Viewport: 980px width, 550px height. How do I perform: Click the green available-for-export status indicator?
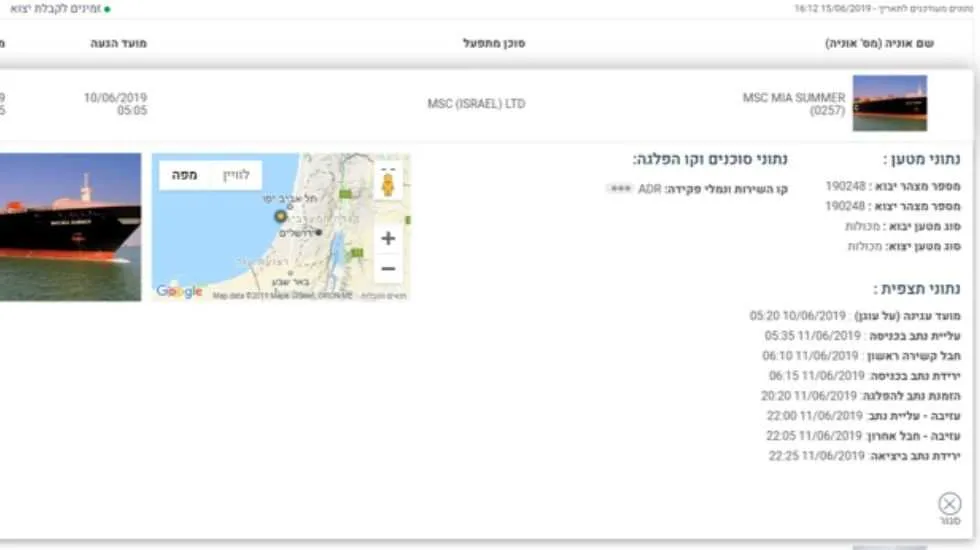point(107,9)
